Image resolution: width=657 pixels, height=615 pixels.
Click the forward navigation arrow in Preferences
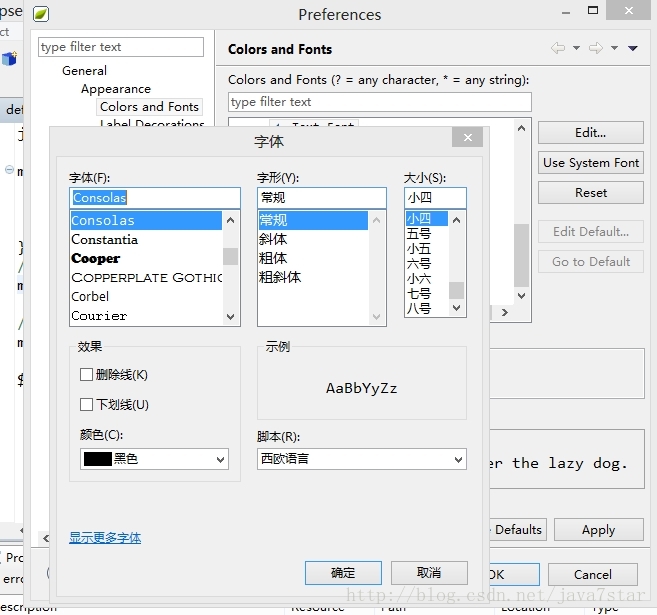(595, 48)
